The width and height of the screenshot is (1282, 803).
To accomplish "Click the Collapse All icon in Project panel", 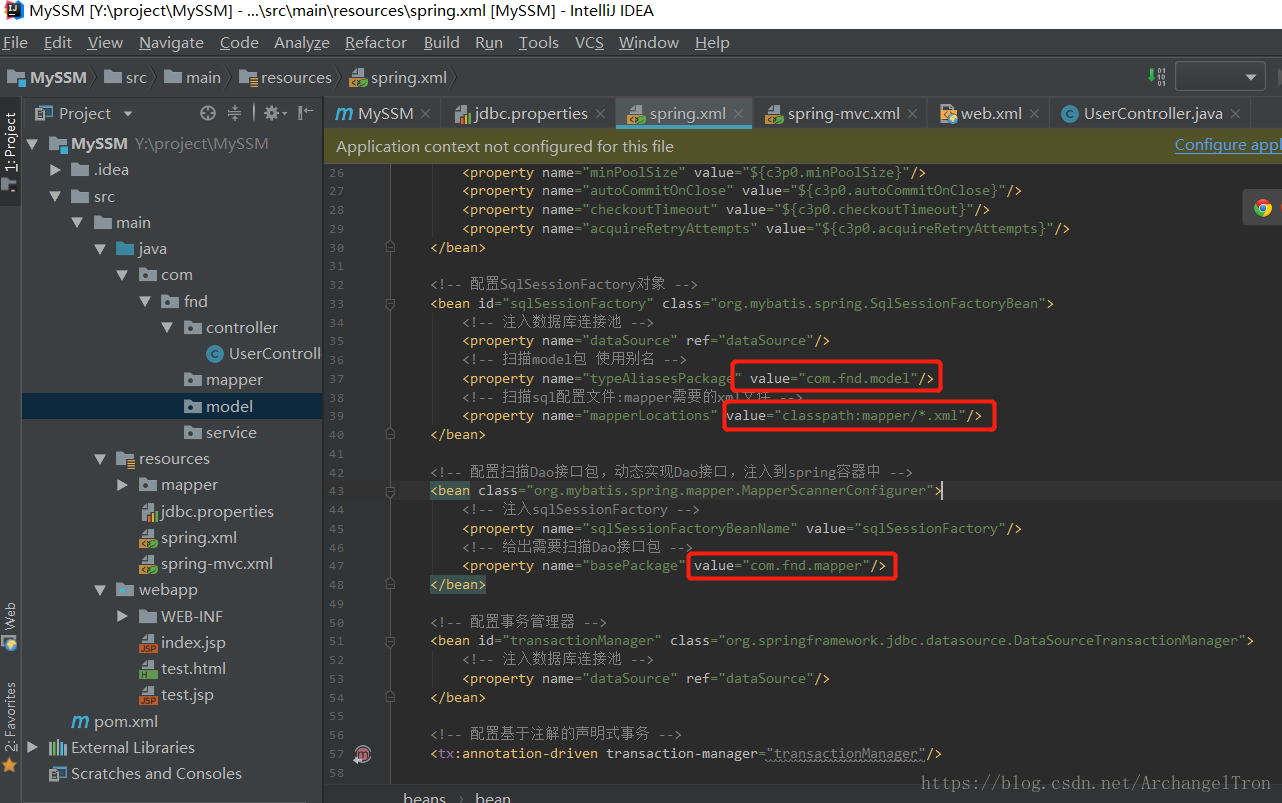I will [x=234, y=113].
